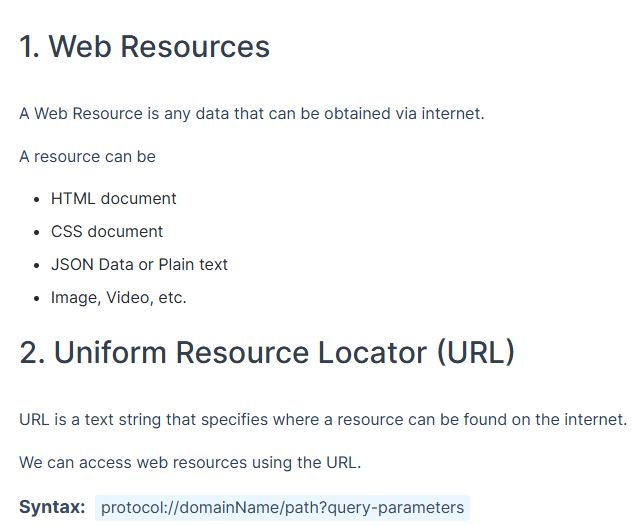641x525 pixels.
Task: Click the word 'Resources' in first heading
Action: click(195, 46)
